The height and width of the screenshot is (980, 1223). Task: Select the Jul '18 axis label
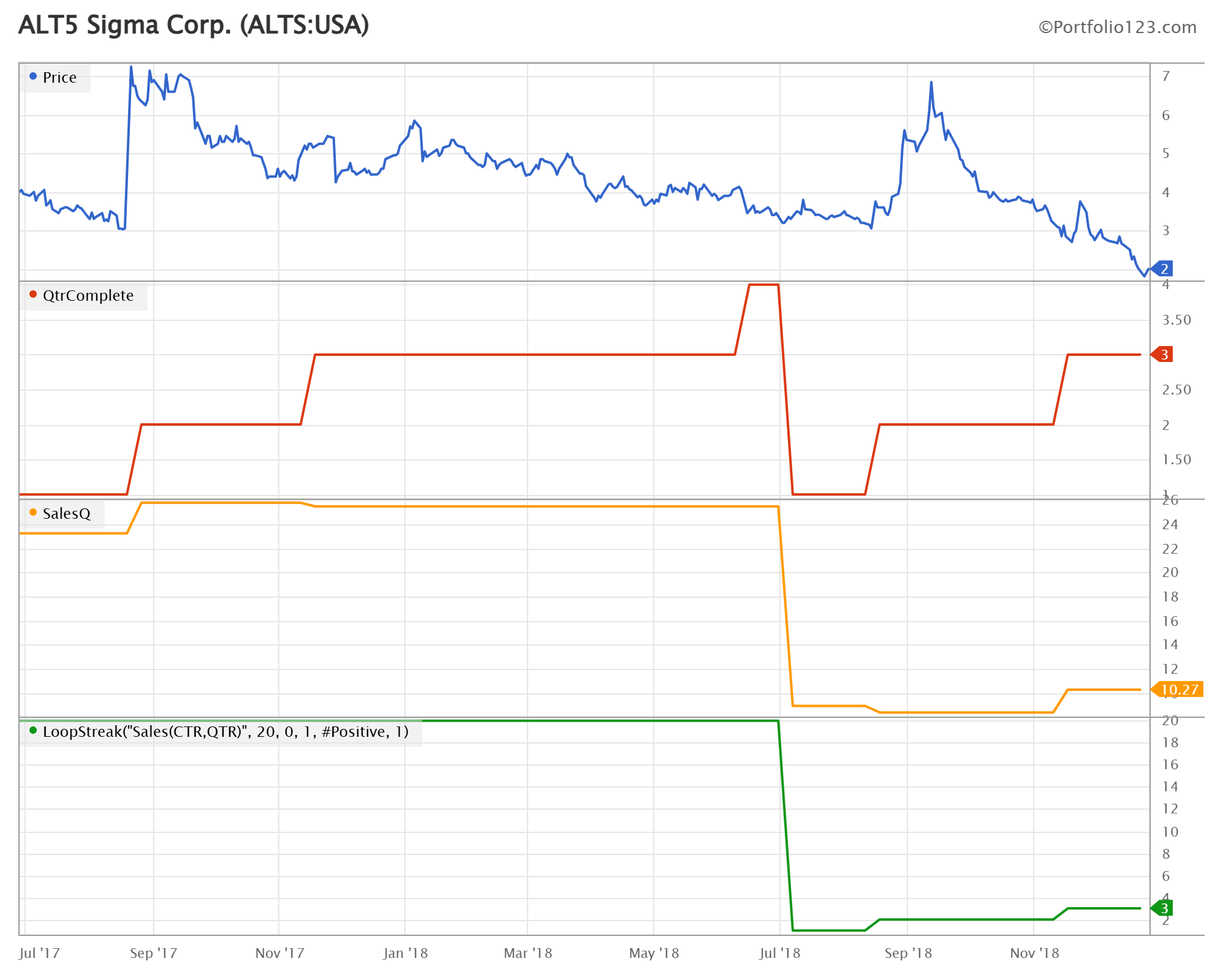point(779,953)
